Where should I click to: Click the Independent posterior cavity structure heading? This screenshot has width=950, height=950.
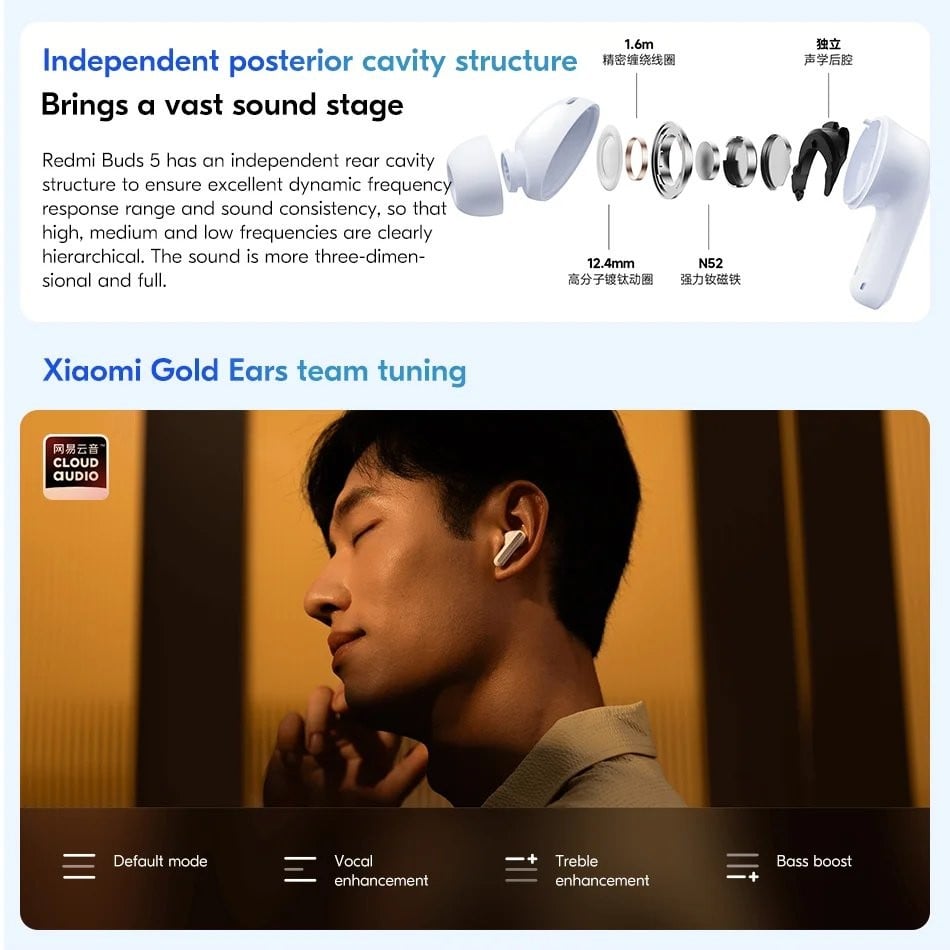[310, 61]
